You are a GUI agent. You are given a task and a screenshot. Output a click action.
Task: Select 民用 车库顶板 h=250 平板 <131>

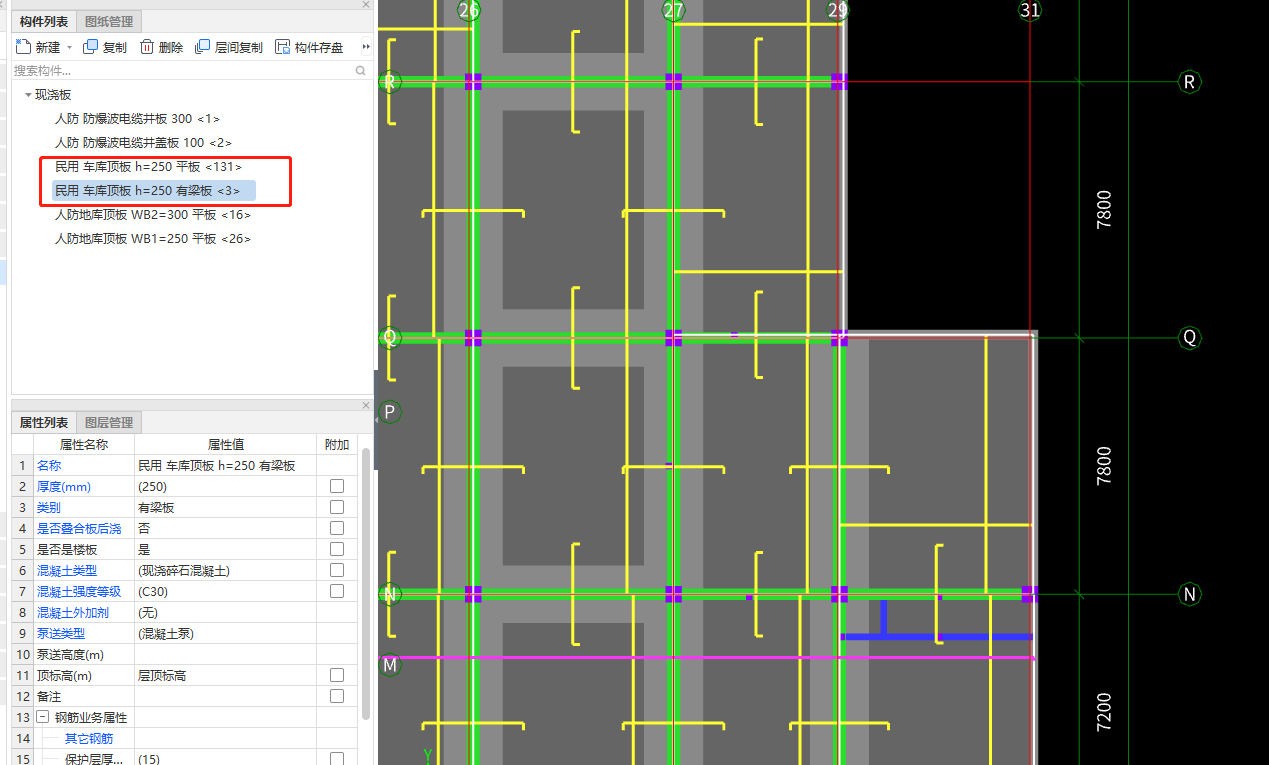[148, 167]
